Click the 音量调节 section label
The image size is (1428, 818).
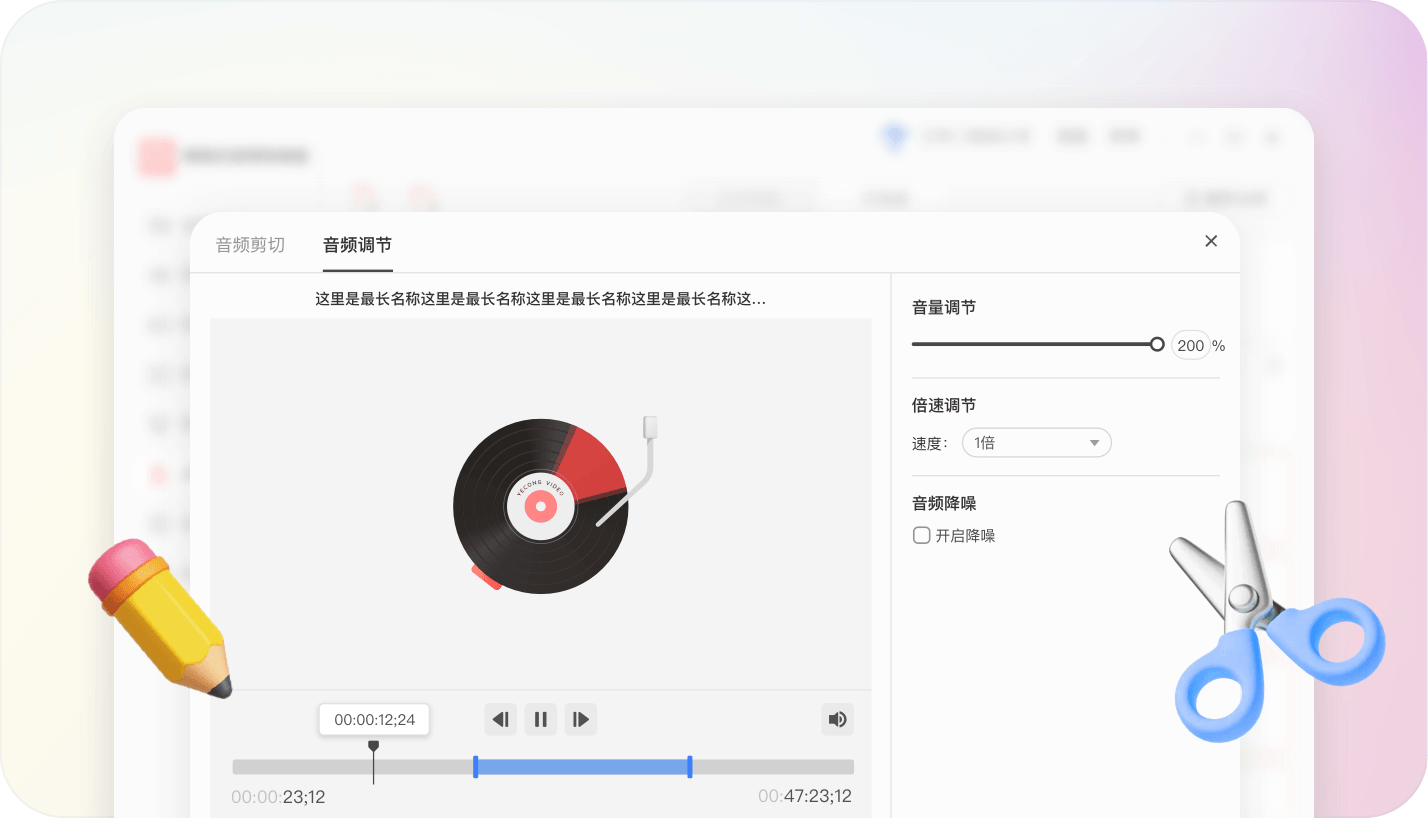tap(944, 308)
